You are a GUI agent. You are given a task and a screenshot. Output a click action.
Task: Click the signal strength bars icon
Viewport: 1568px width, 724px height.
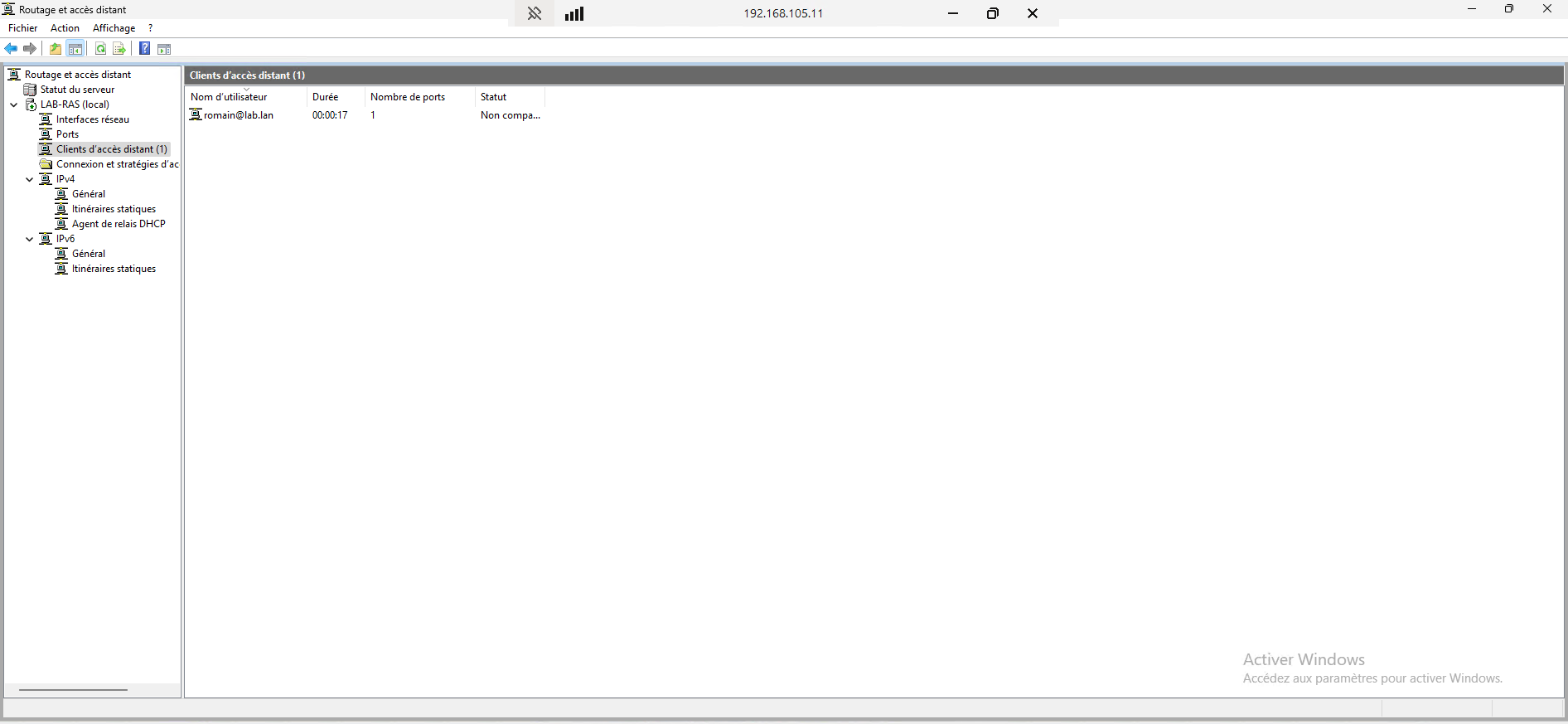[574, 13]
